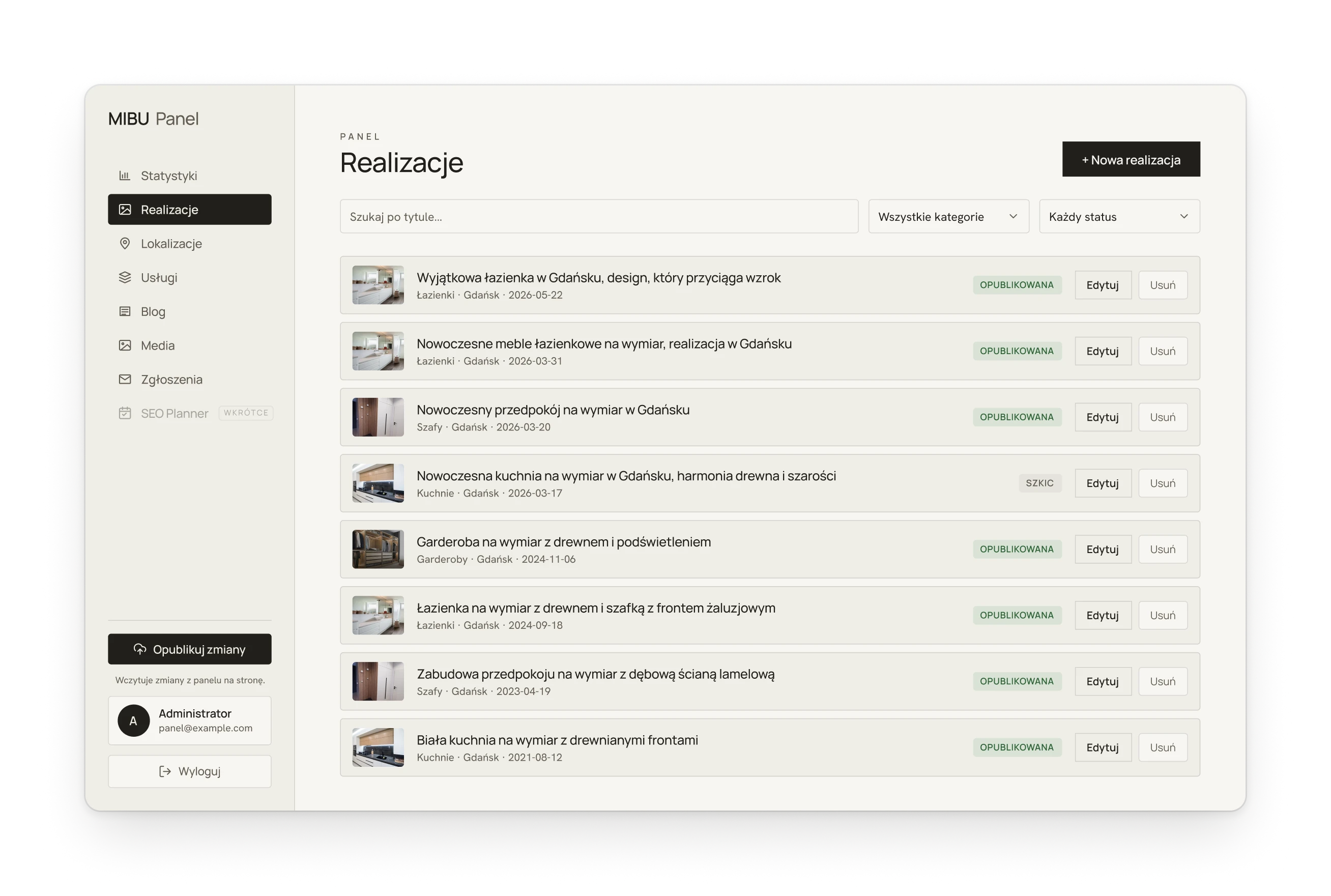Click thumbnail of Łazienka na wymiar z drewnem
The width and height of the screenshot is (1331, 896).
378,615
